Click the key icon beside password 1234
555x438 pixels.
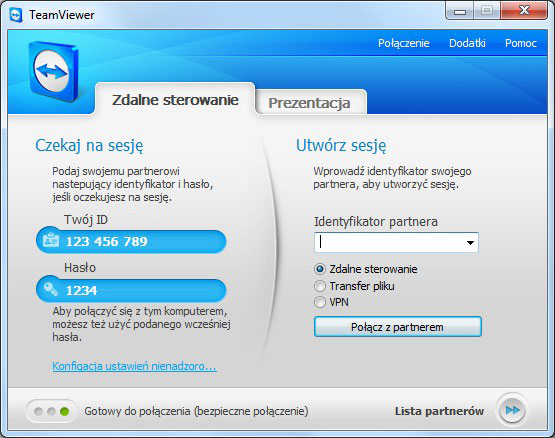point(51,289)
